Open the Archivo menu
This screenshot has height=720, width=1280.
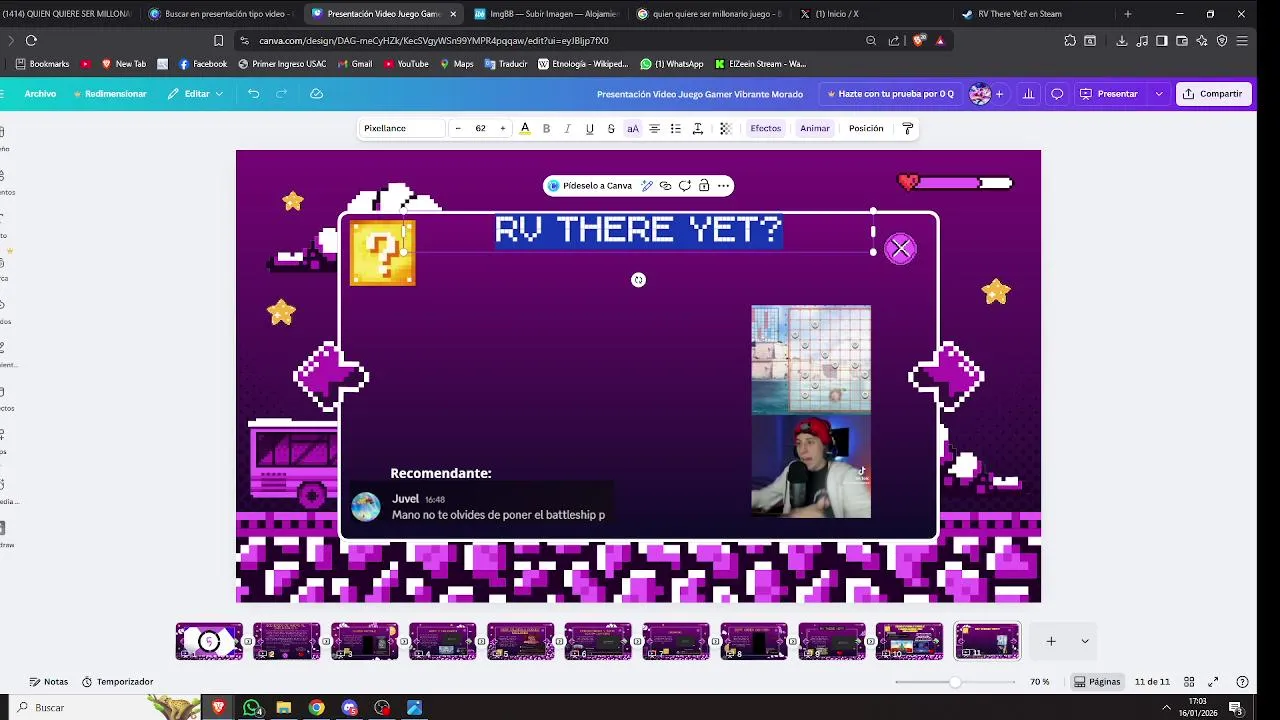coord(40,94)
